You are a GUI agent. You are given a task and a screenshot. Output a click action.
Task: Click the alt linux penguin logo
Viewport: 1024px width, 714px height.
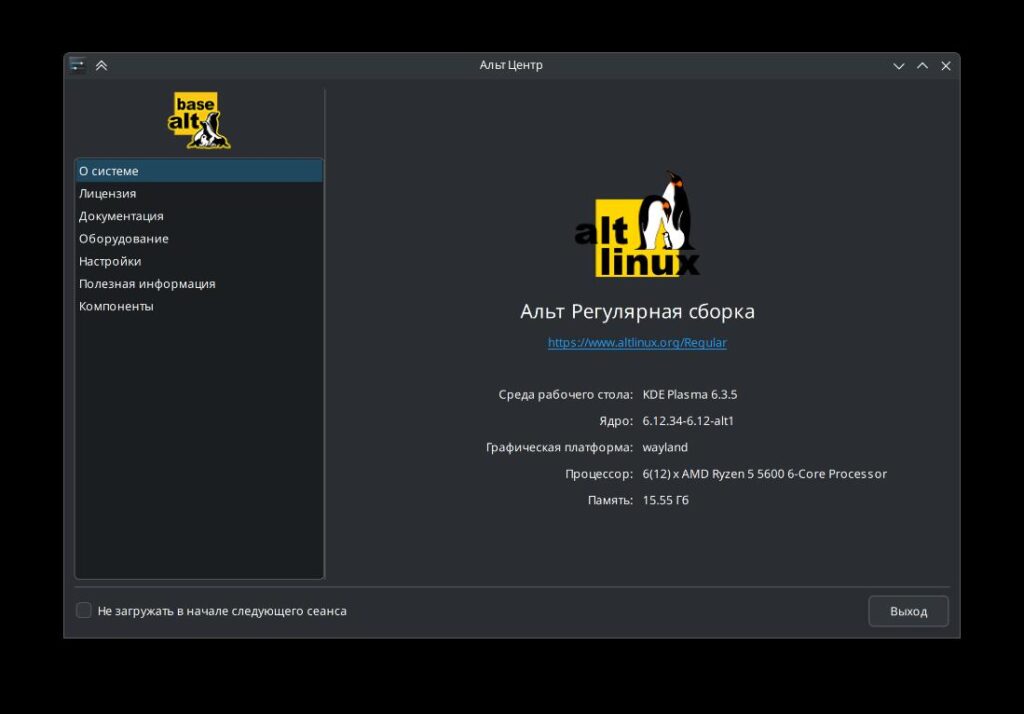point(637,223)
